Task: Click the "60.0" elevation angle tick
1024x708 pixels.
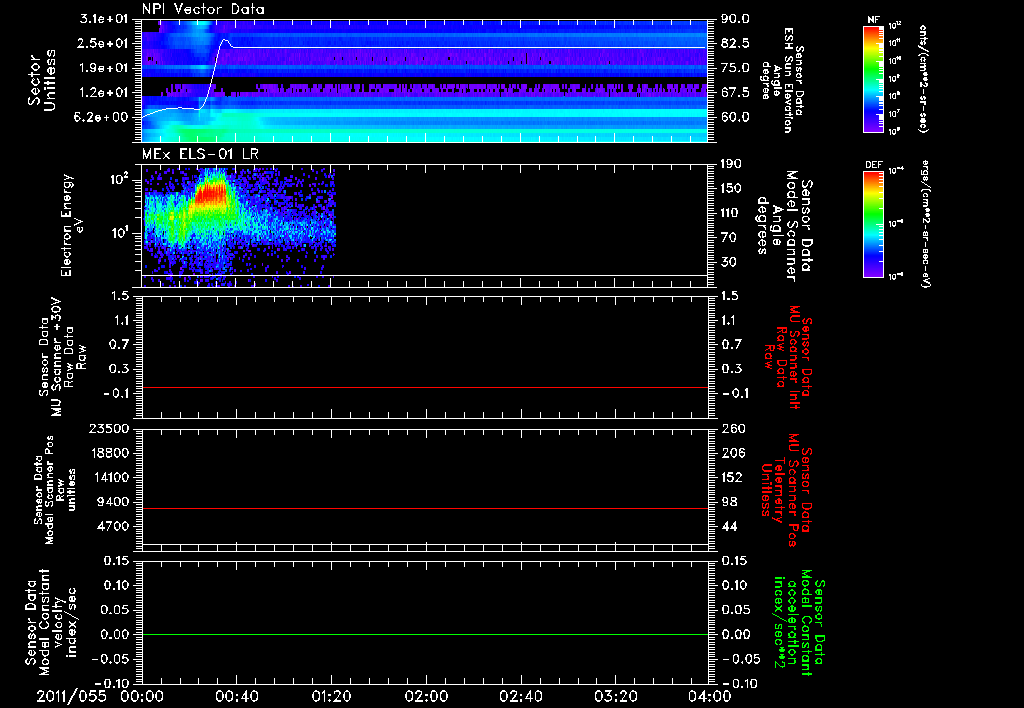Action: click(735, 117)
